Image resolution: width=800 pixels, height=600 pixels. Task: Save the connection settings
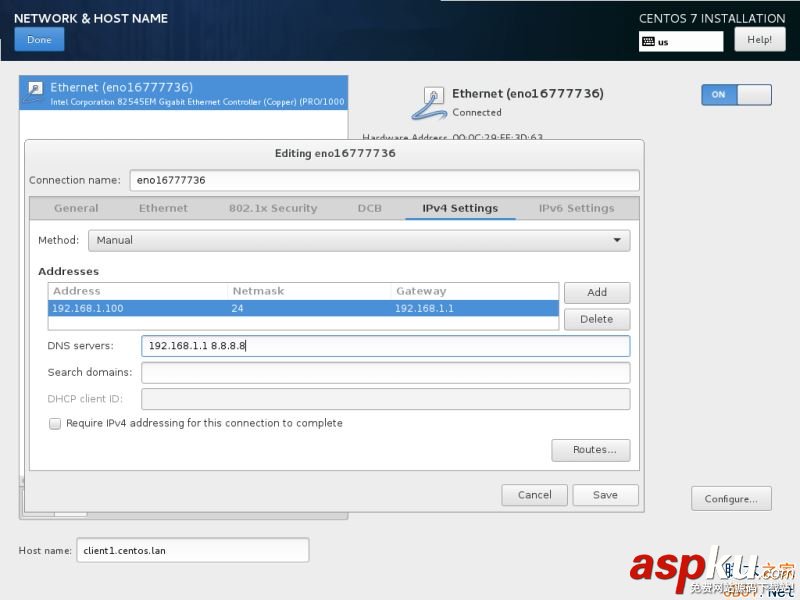(605, 495)
